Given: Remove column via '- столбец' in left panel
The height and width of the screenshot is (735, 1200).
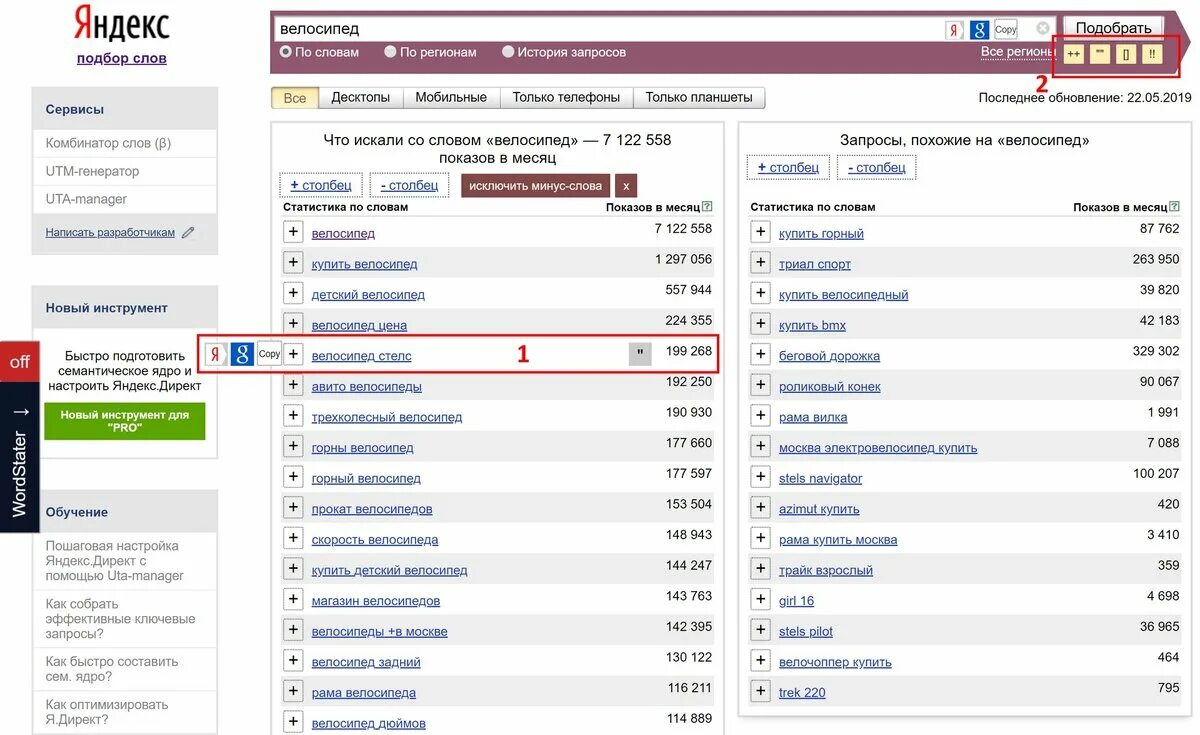Looking at the screenshot, I should pyautogui.click(x=409, y=185).
